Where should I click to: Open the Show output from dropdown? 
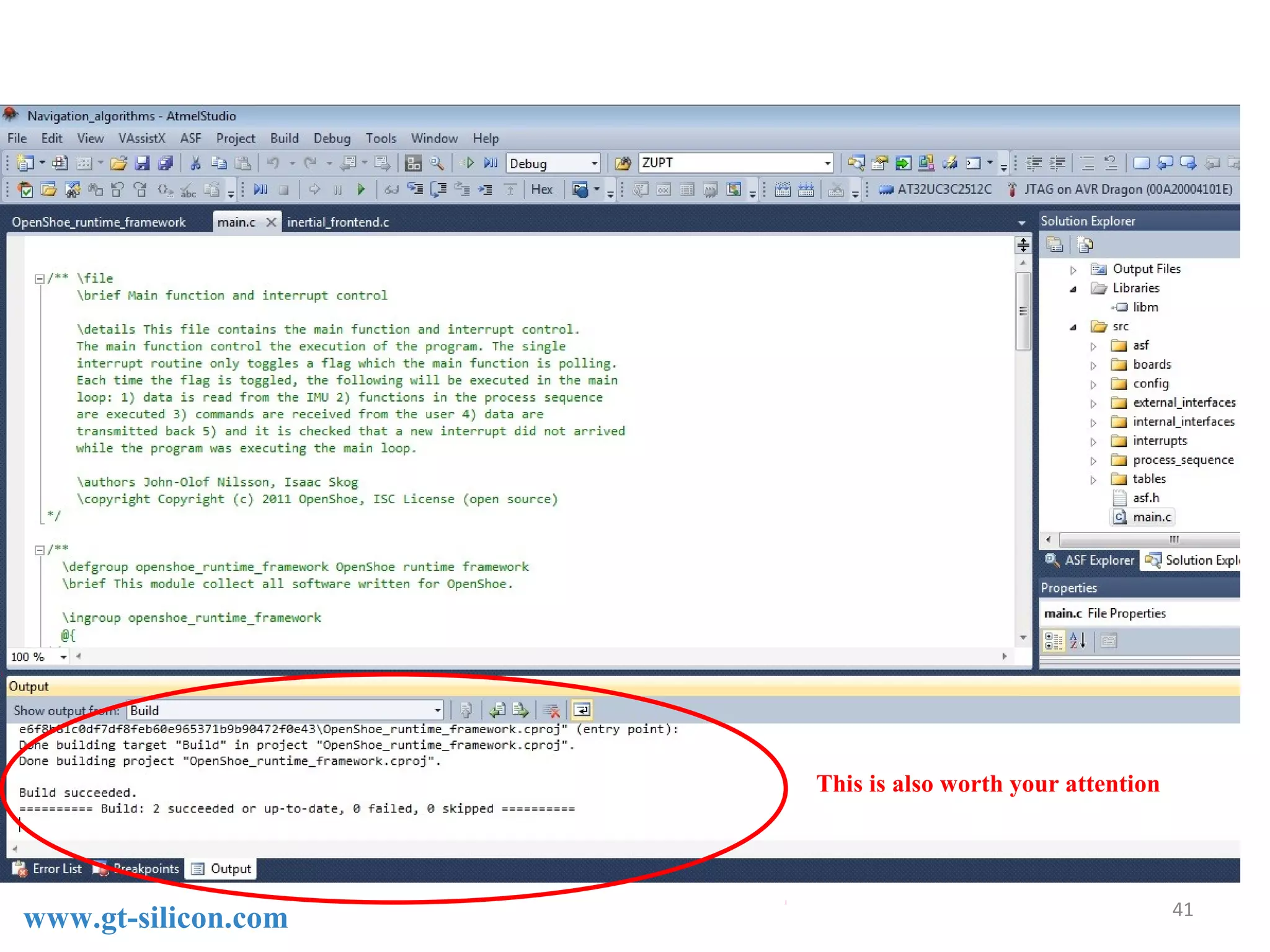[437, 710]
